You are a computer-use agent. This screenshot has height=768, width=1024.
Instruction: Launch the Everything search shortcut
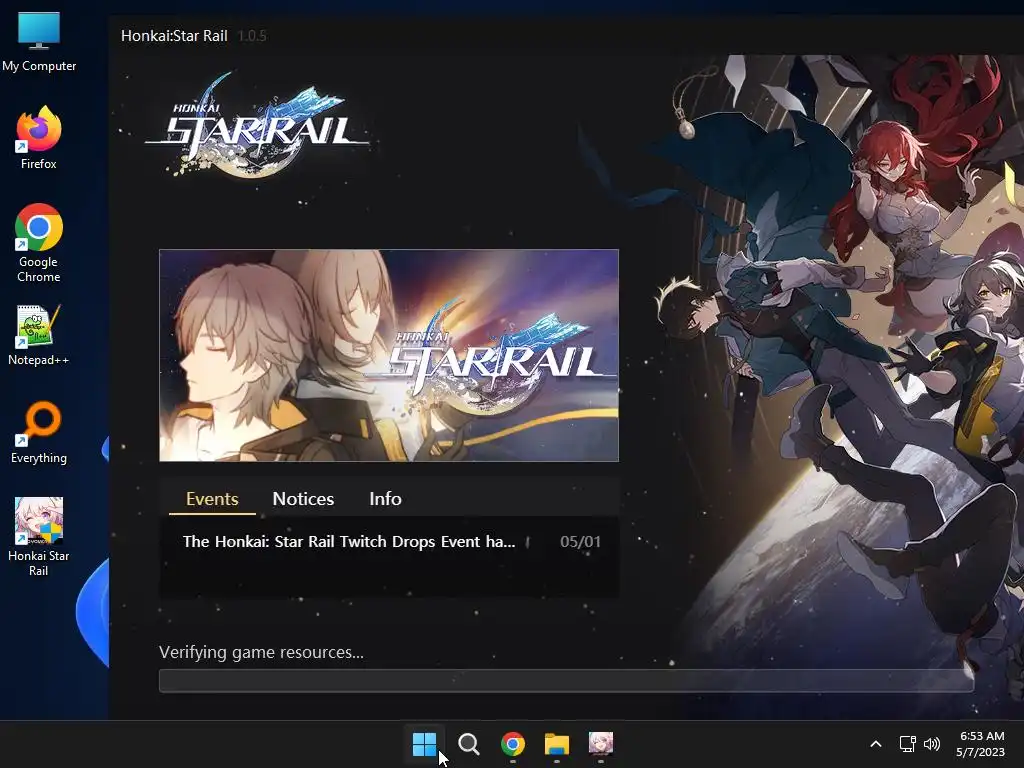coord(39,432)
